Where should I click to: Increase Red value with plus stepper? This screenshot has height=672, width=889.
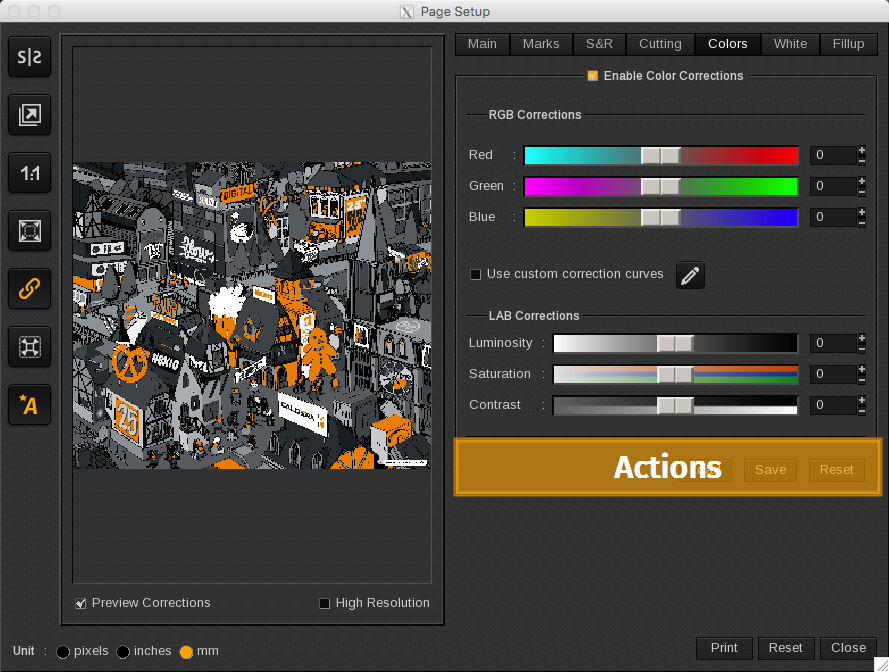click(x=862, y=150)
